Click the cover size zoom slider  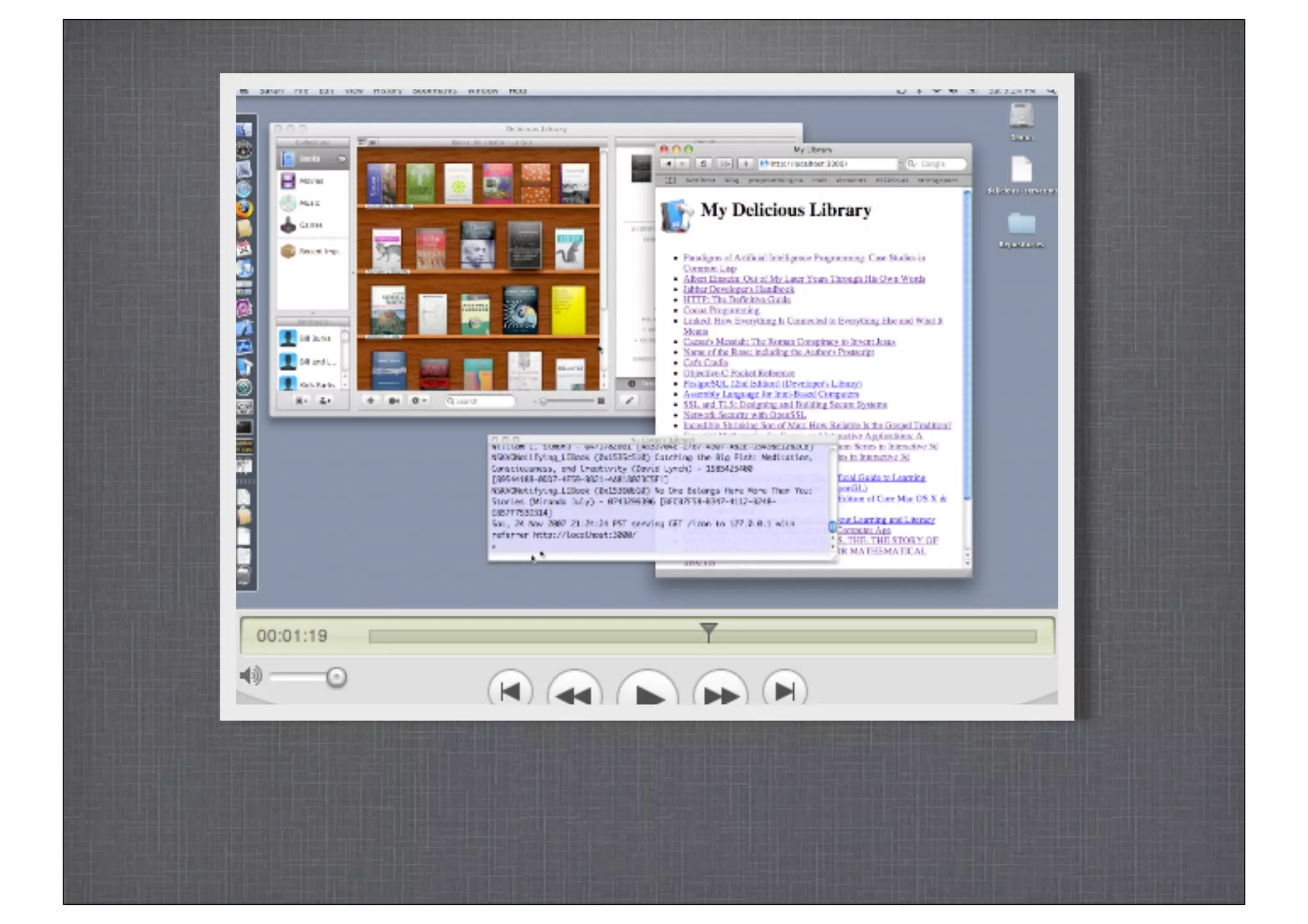click(567, 401)
